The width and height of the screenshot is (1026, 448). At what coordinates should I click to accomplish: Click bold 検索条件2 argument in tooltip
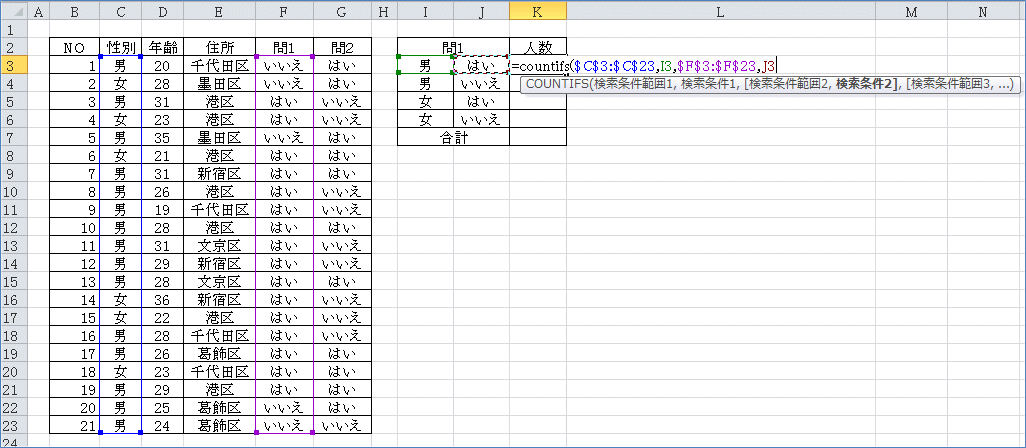[866, 85]
